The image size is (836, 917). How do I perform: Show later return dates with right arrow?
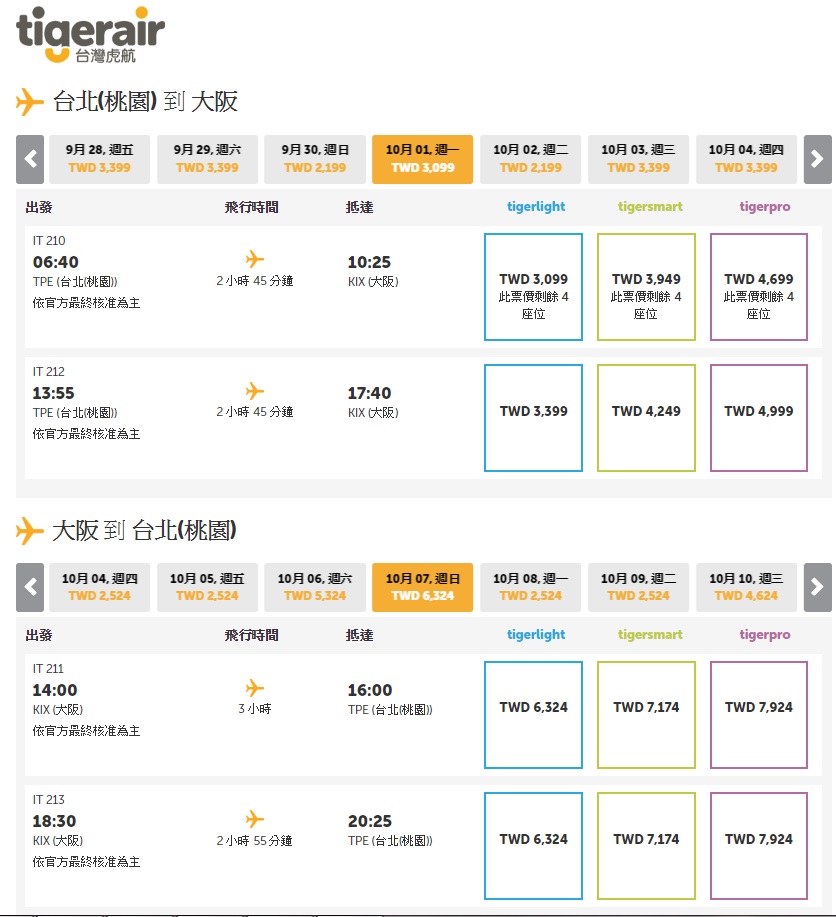coord(817,587)
